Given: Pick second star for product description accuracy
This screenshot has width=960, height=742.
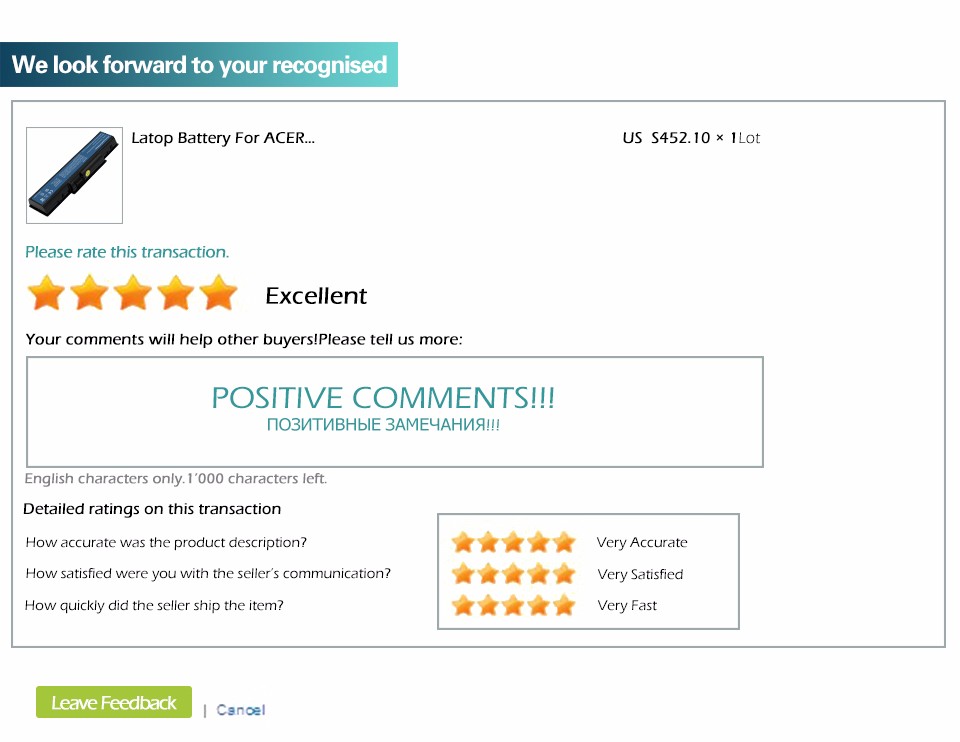Looking at the screenshot, I should click(488, 543).
